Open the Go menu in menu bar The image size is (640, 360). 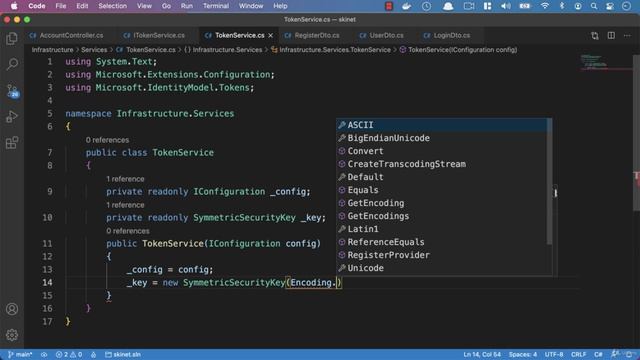(166, 6)
